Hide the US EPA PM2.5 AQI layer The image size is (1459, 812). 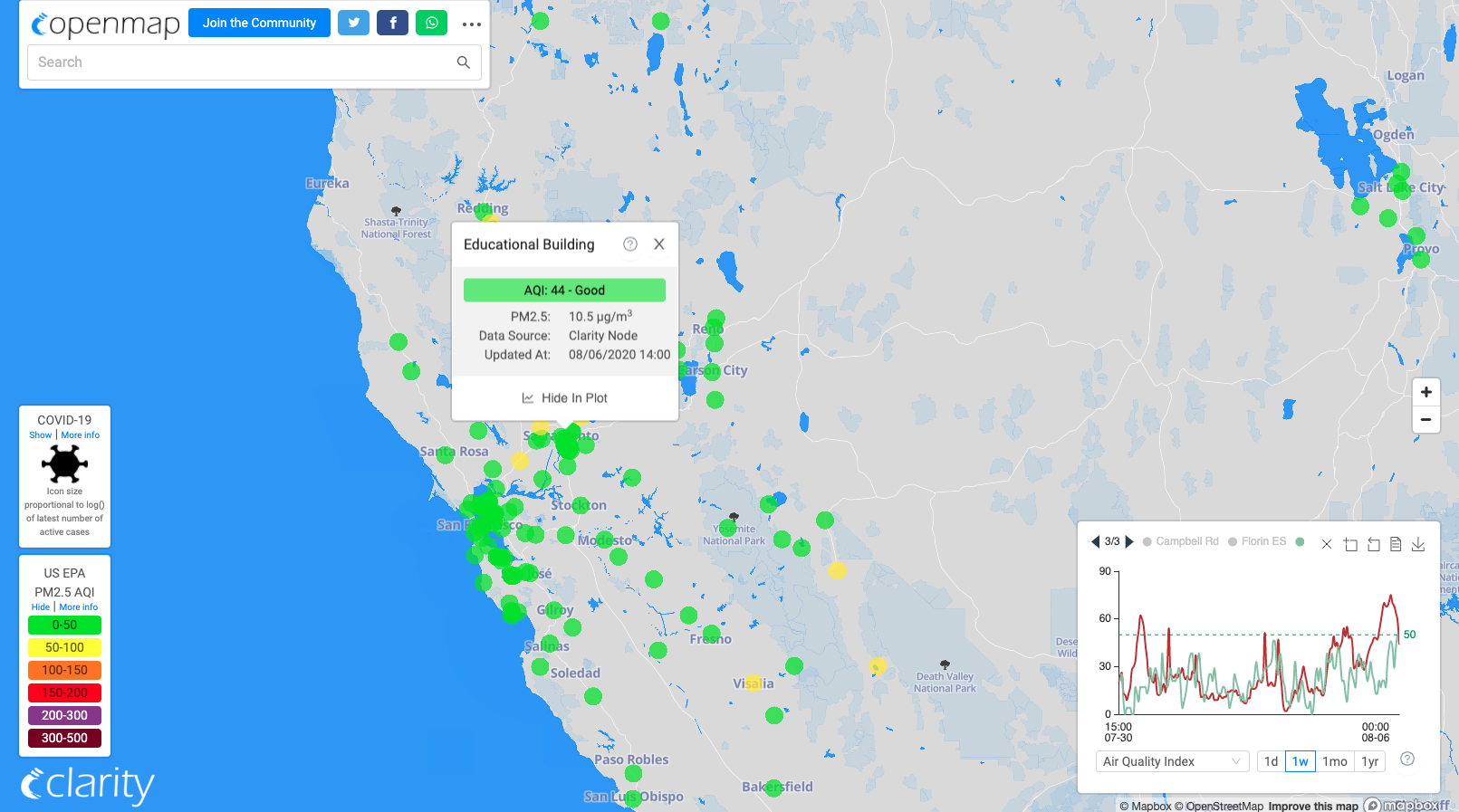pyautogui.click(x=41, y=607)
